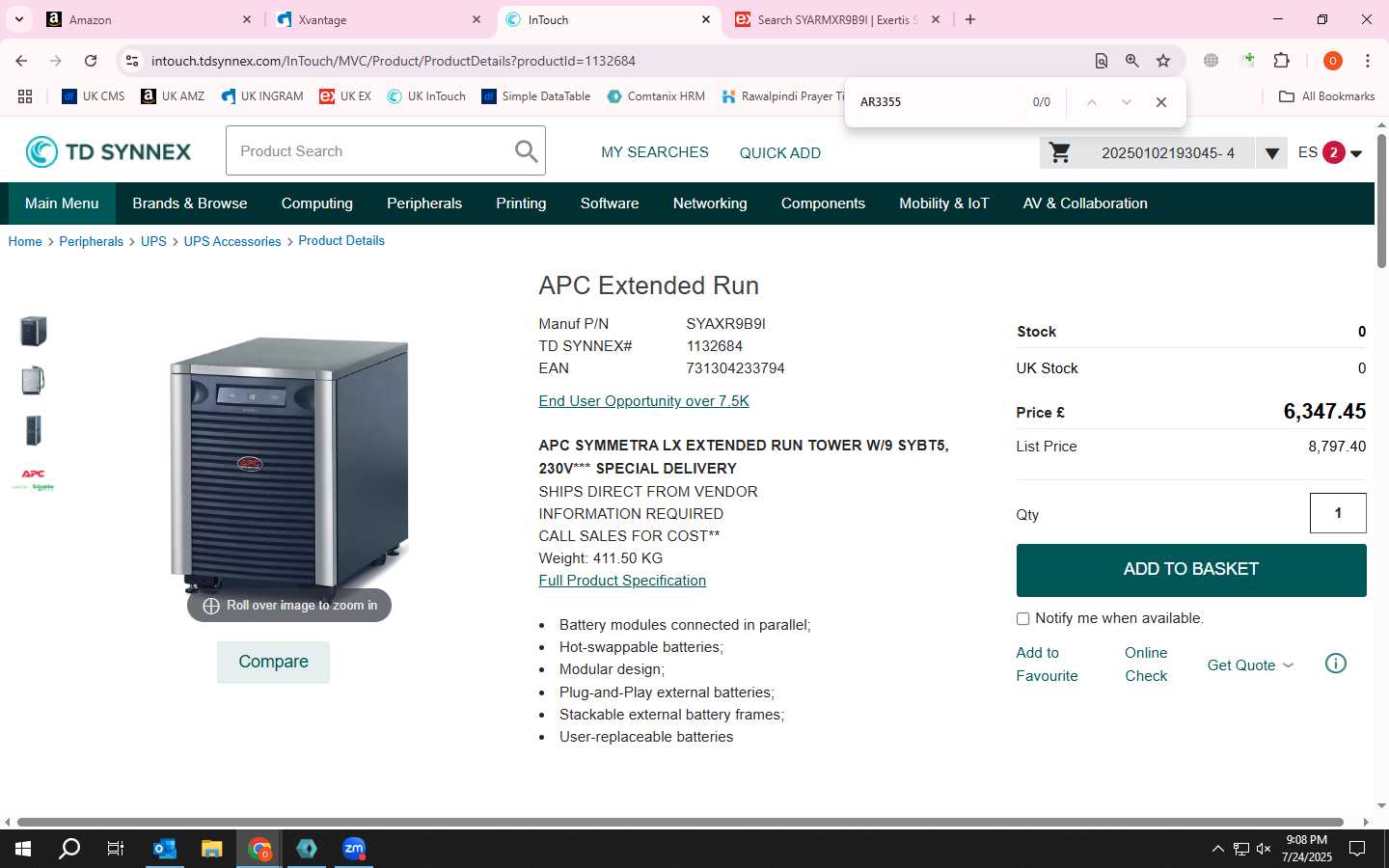Open the Main Menu item

[x=62, y=203]
